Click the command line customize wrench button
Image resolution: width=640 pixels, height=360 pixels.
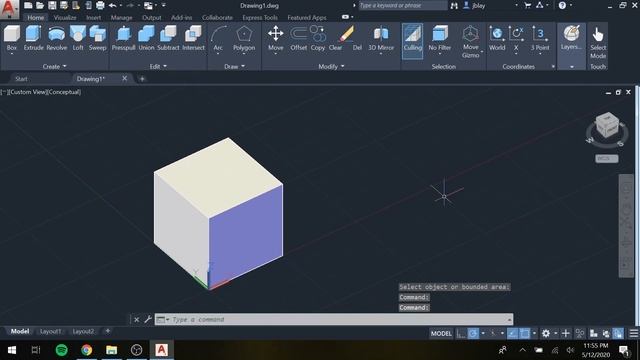[148, 319]
